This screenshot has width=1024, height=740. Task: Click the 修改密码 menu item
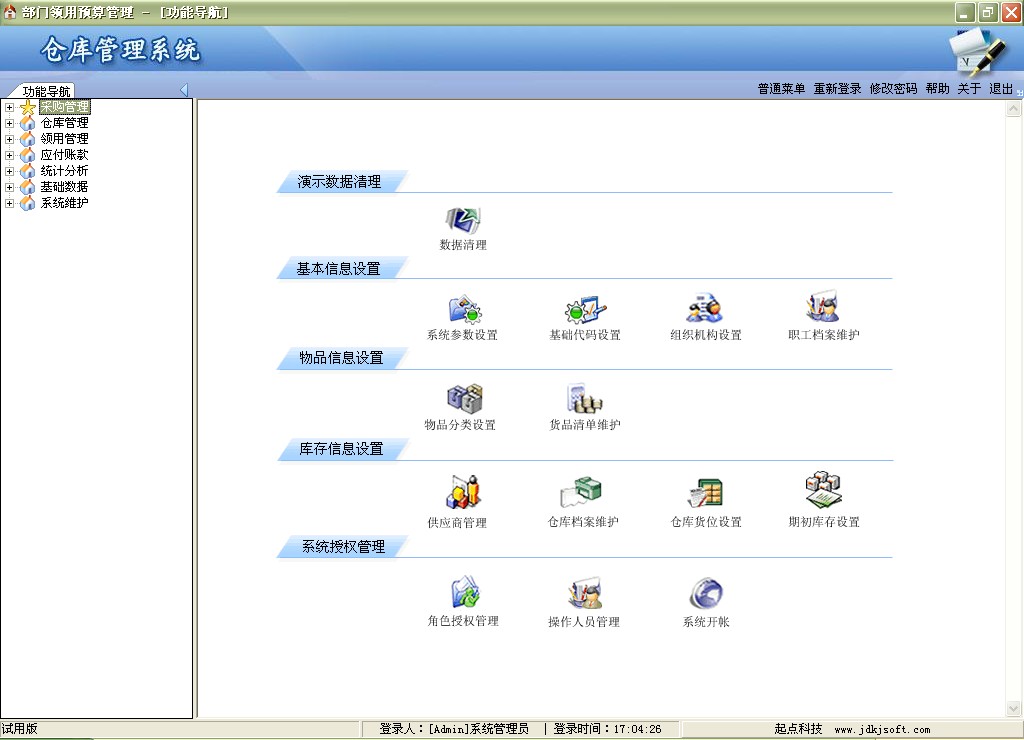893,89
